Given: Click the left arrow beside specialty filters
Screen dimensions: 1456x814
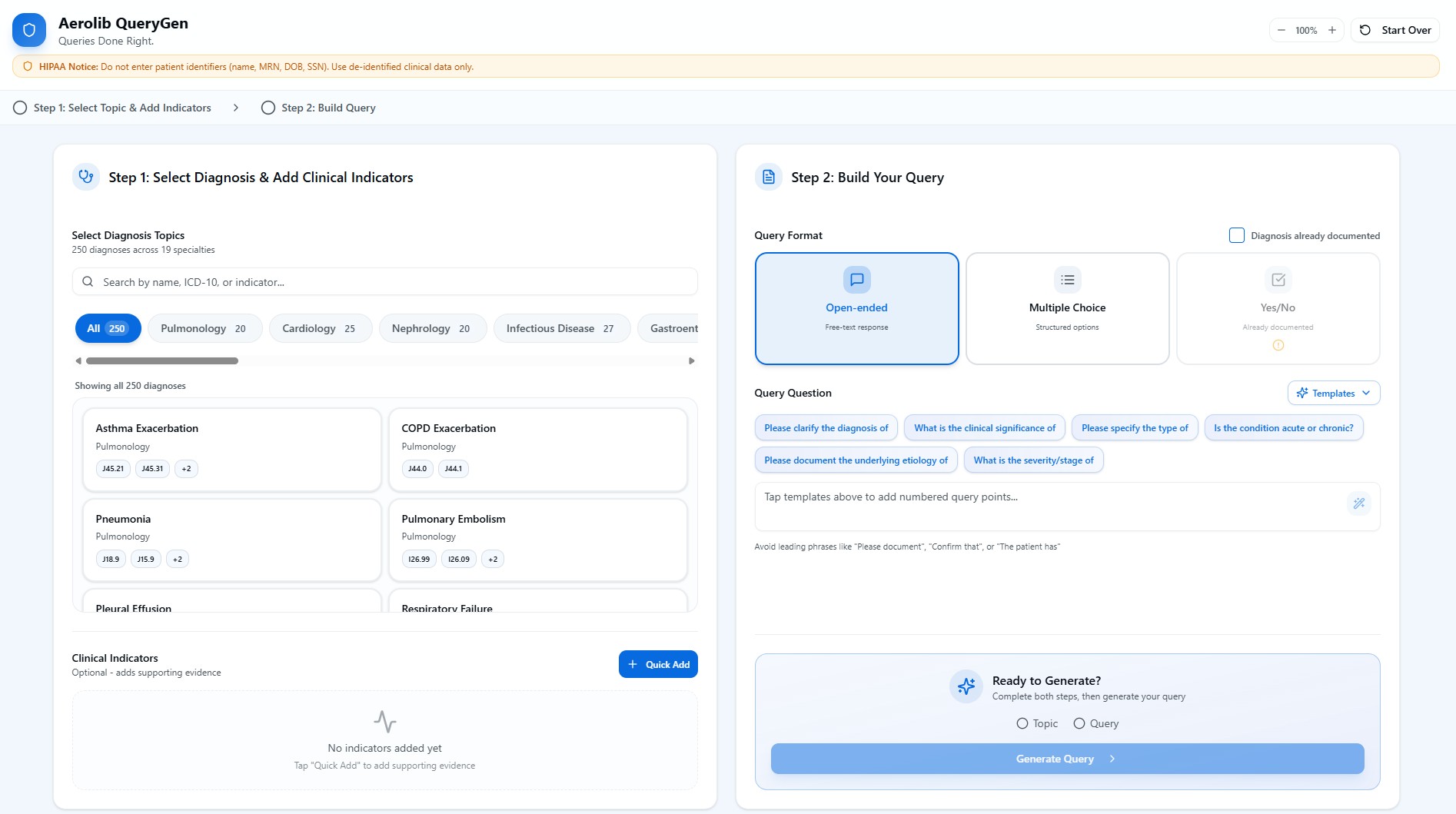Looking at the screenshot, I should click(78, 360).
